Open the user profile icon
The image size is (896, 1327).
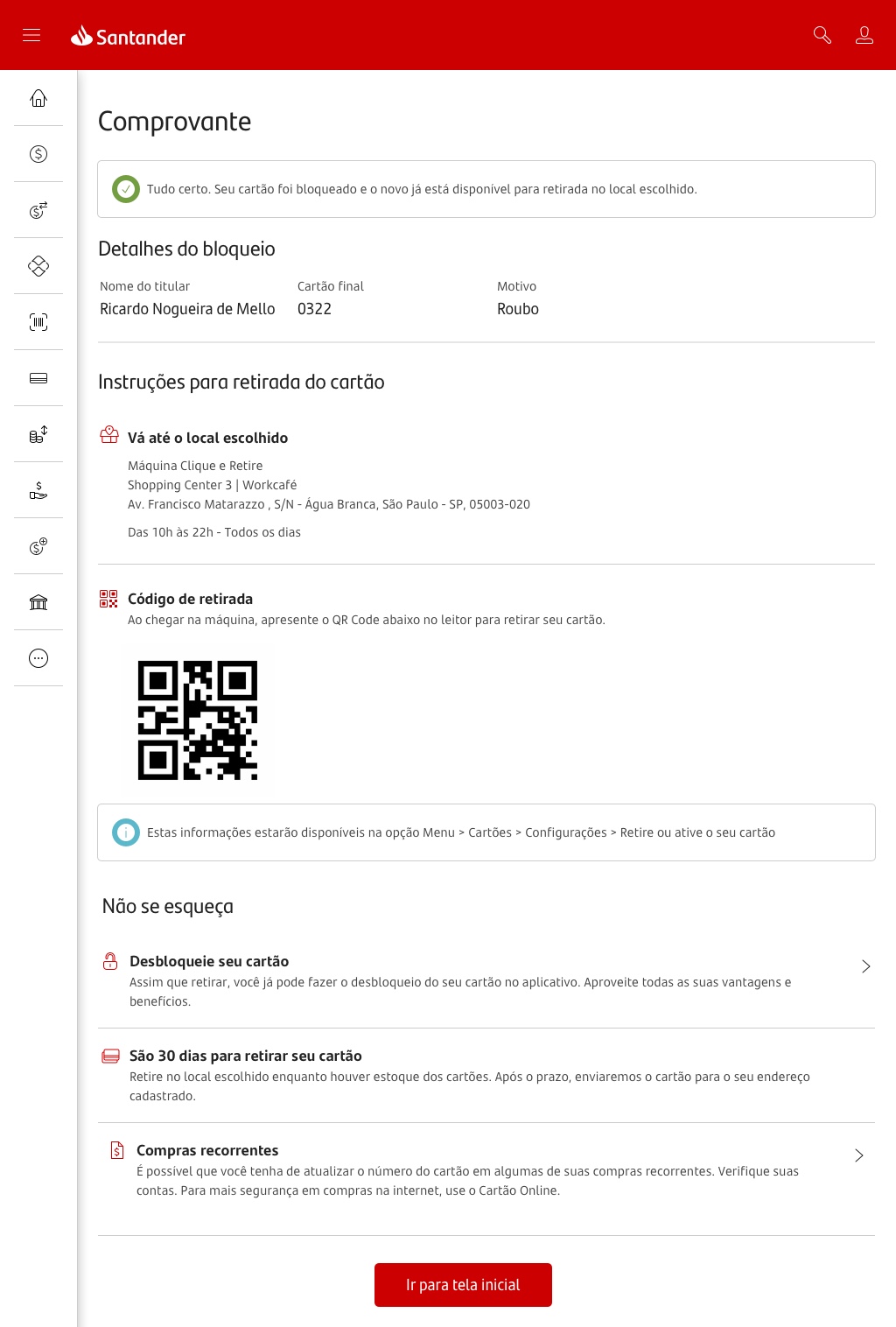(864, 35)
